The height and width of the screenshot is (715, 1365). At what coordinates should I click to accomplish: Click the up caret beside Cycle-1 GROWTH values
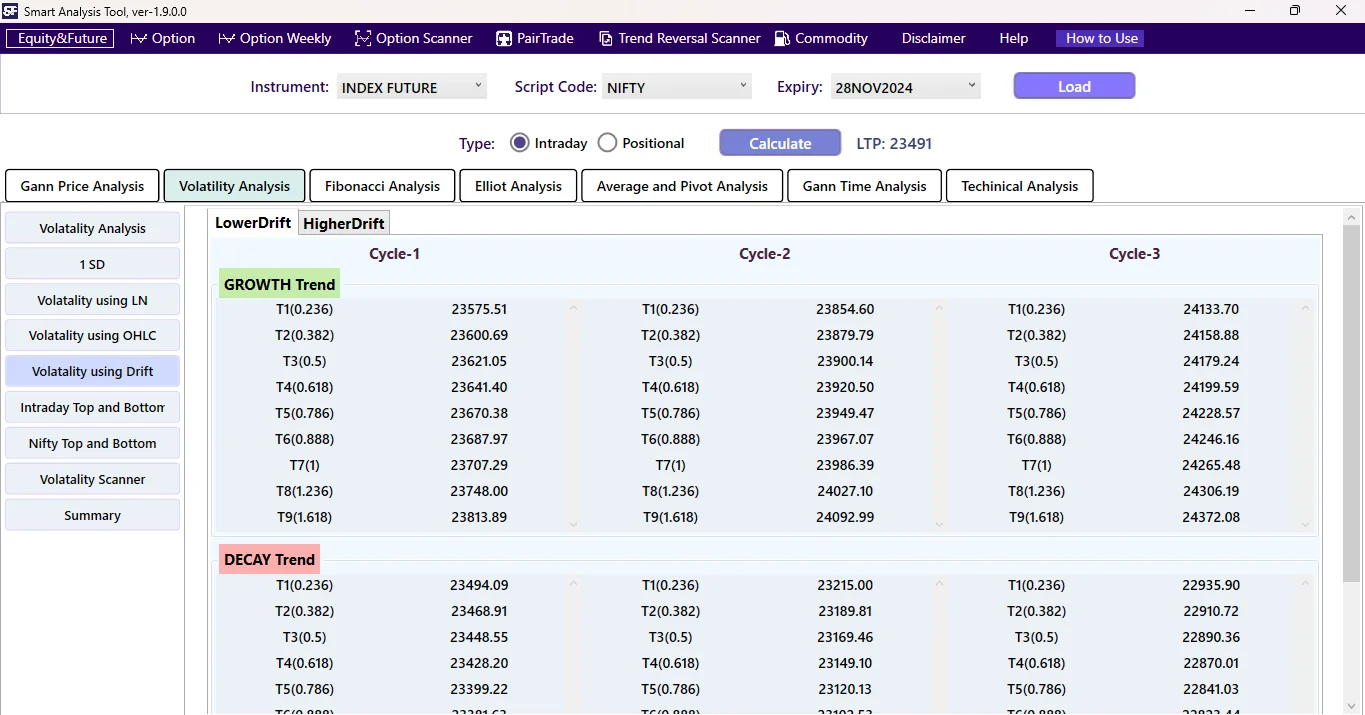coord(572,310)
